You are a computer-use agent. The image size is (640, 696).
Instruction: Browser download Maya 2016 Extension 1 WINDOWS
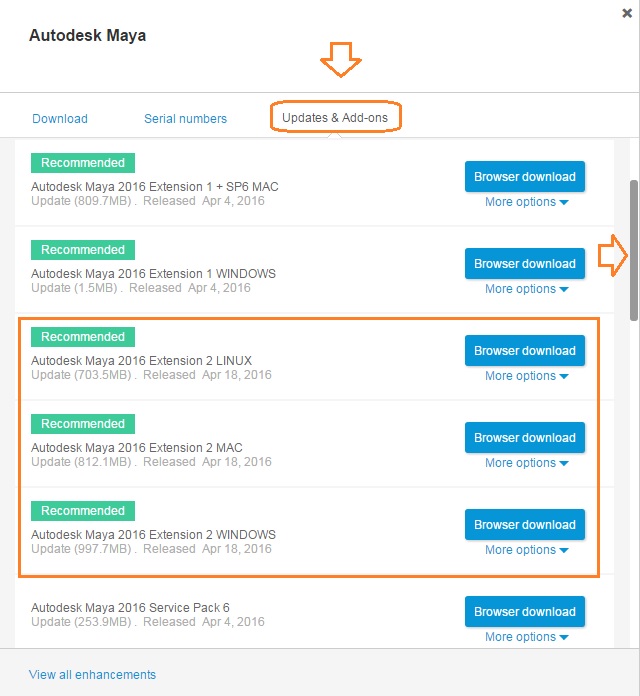(x=524, y=264)
